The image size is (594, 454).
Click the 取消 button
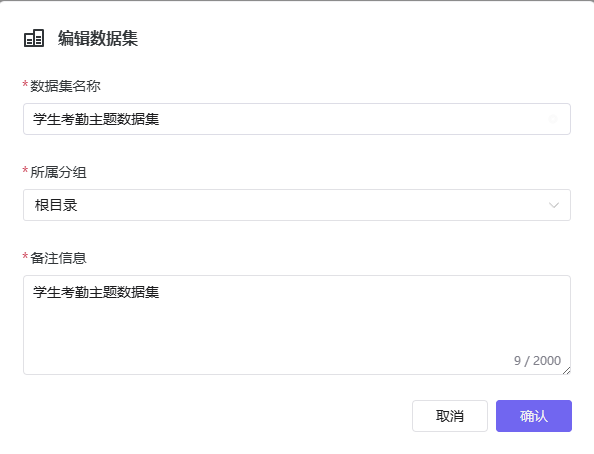pyautogui.click(x=450, y=416)
